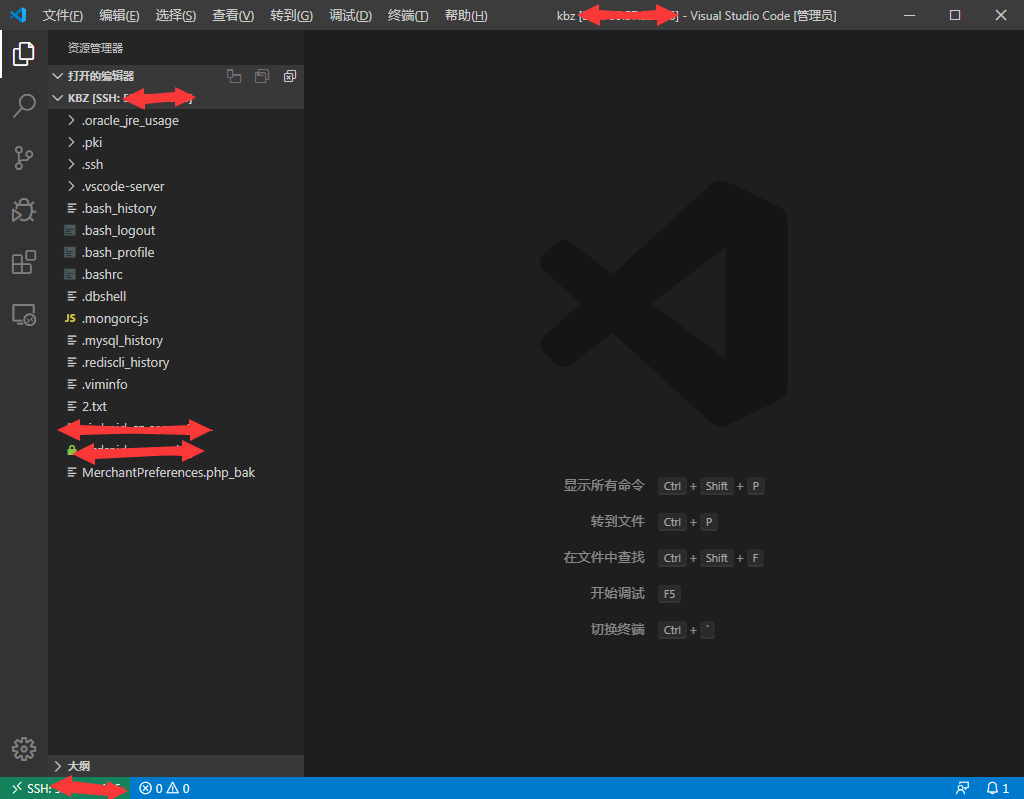
Task: Select the Explorer icon in the activity bar
Action: tap(23, 54)
